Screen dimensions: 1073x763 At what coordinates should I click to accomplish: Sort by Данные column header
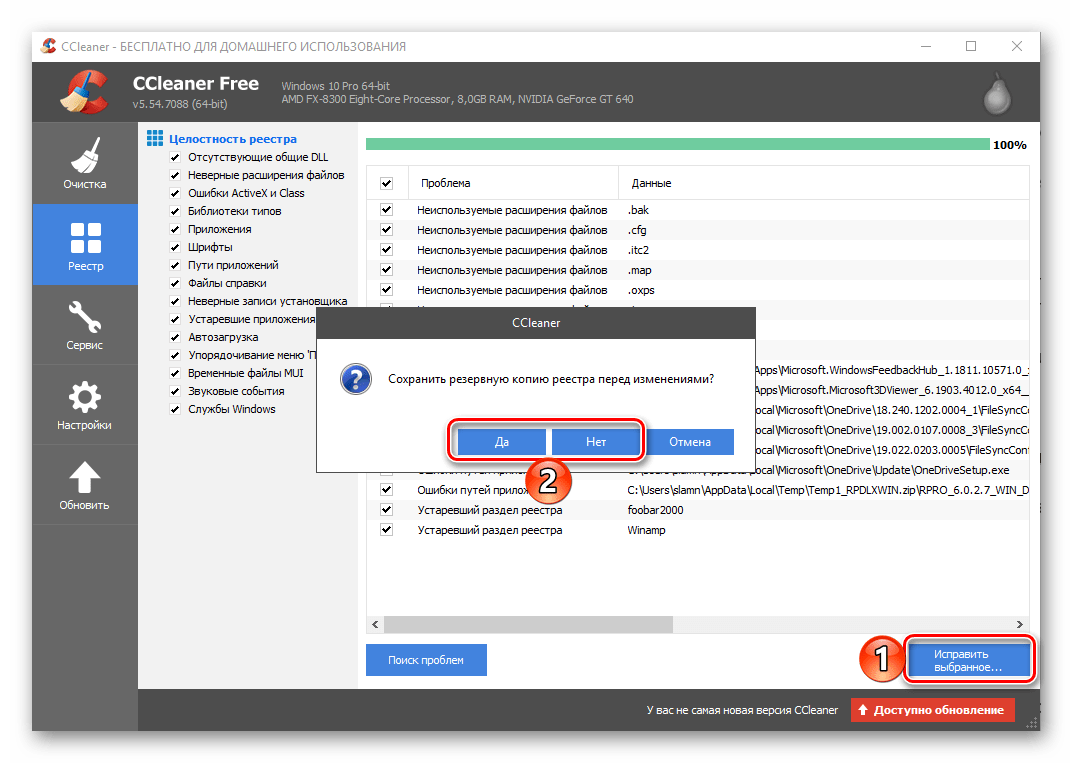824,183
